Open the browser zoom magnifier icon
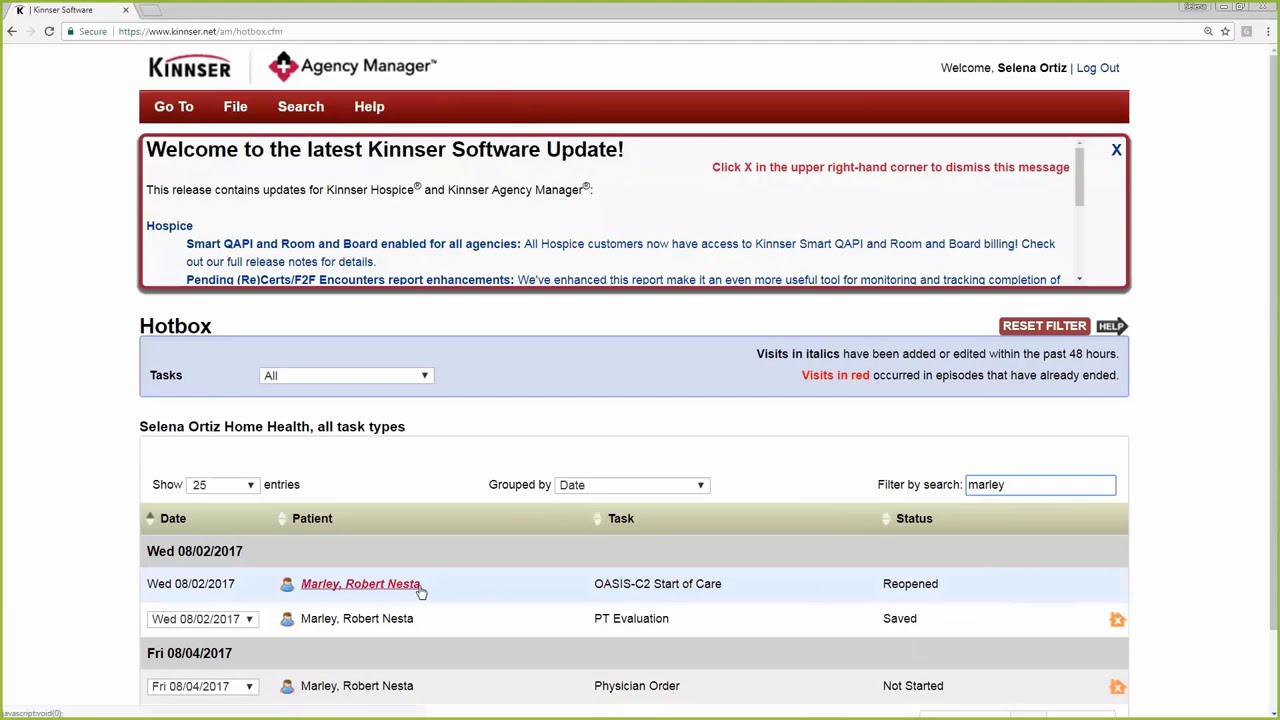Viewport: 1280px width, 720px height. point(1208,32)
